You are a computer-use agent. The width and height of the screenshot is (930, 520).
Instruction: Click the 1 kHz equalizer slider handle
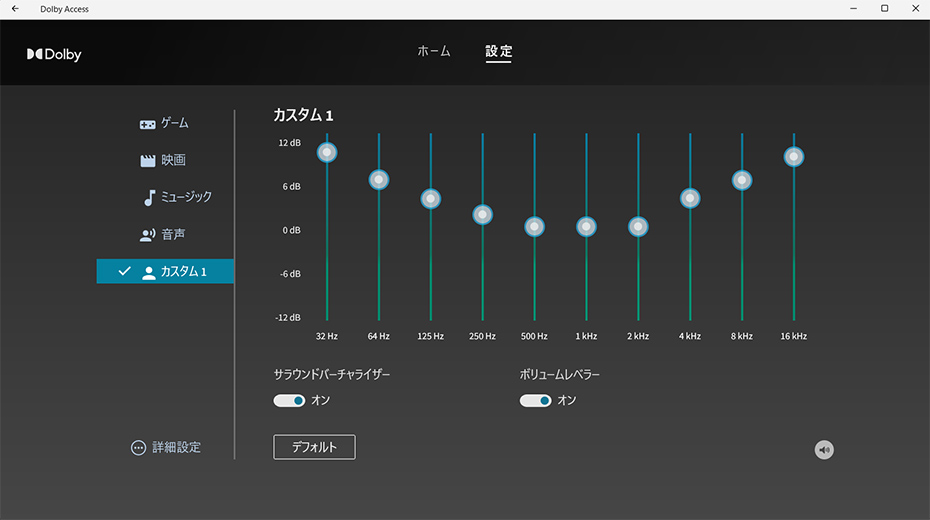click(x=586, y=227)
